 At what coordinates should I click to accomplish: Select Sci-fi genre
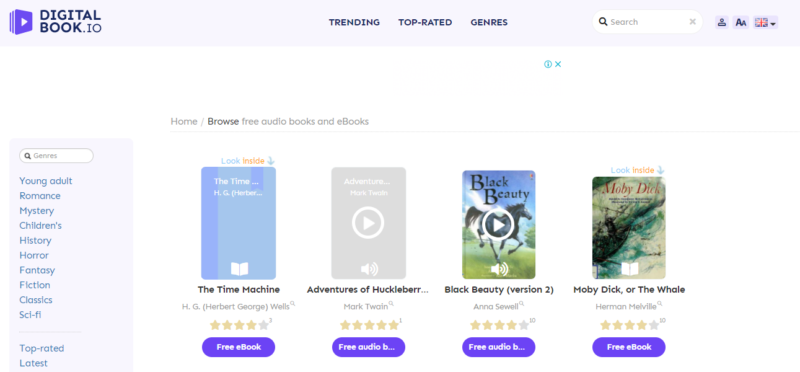tap(30, 314)
